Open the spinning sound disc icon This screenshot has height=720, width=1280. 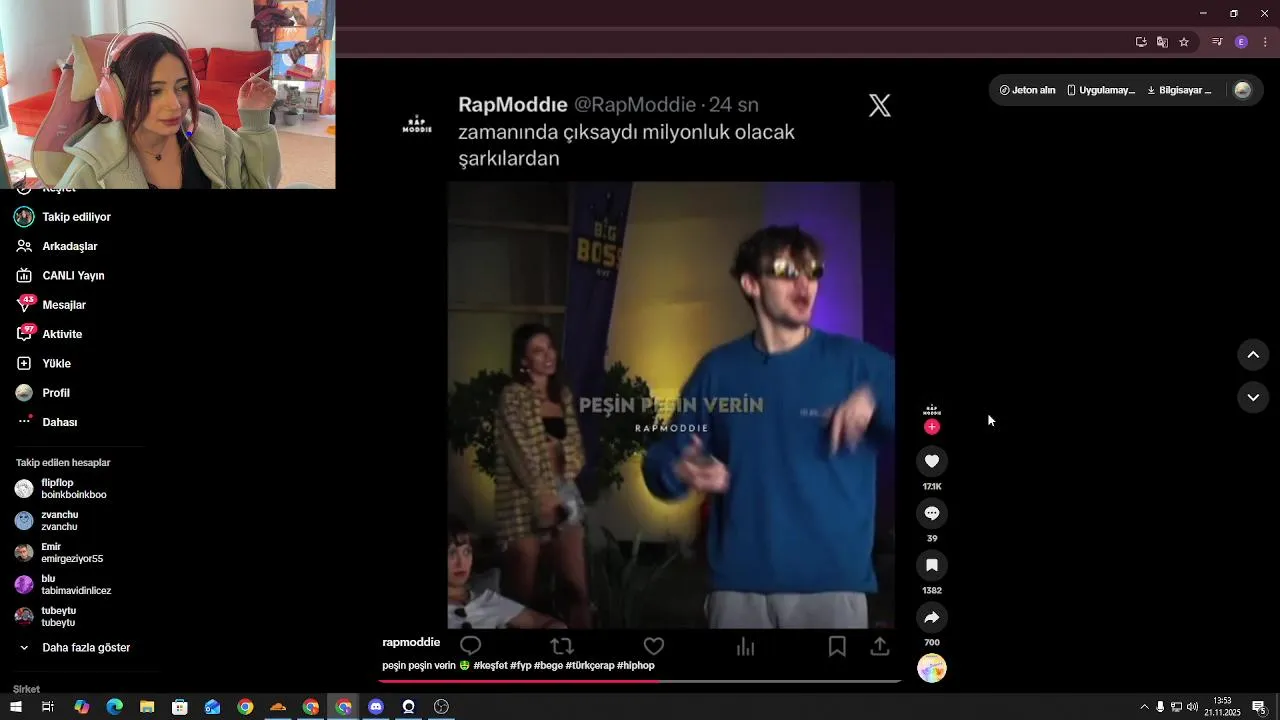pyautogui.click(x=932, y=668)
